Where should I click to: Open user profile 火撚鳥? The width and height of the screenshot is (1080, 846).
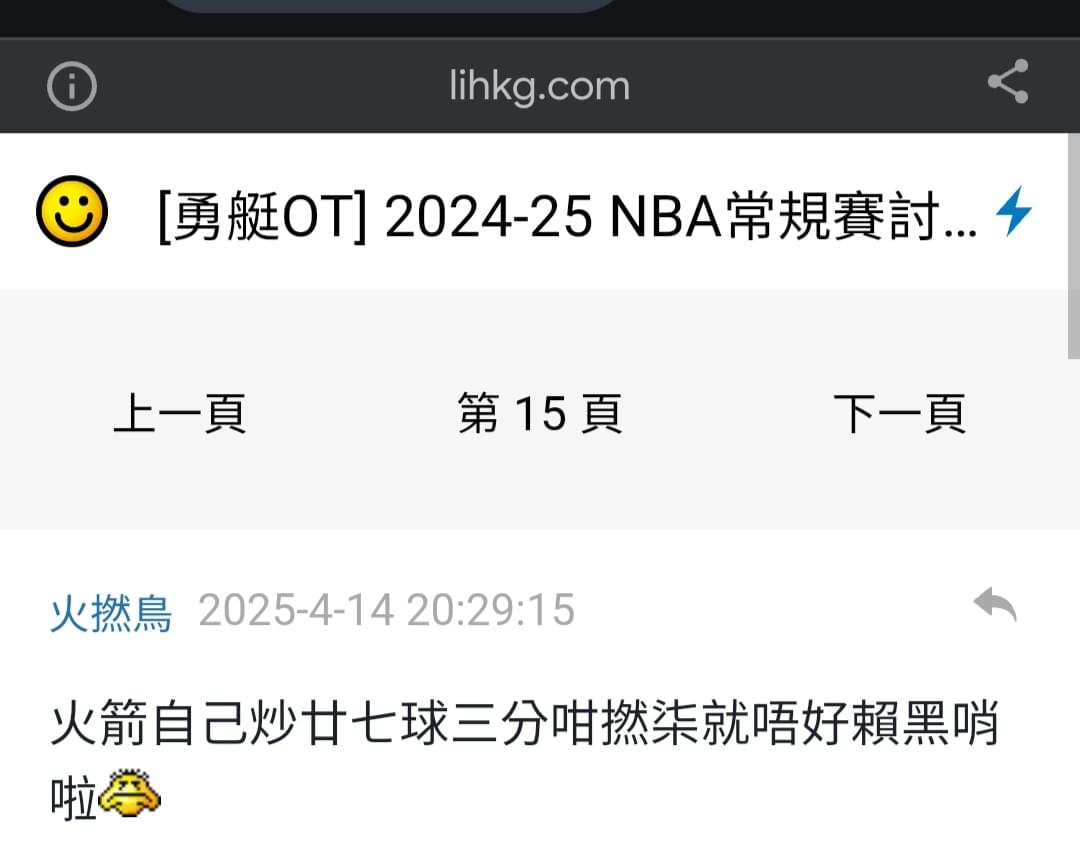pos(111,612)
